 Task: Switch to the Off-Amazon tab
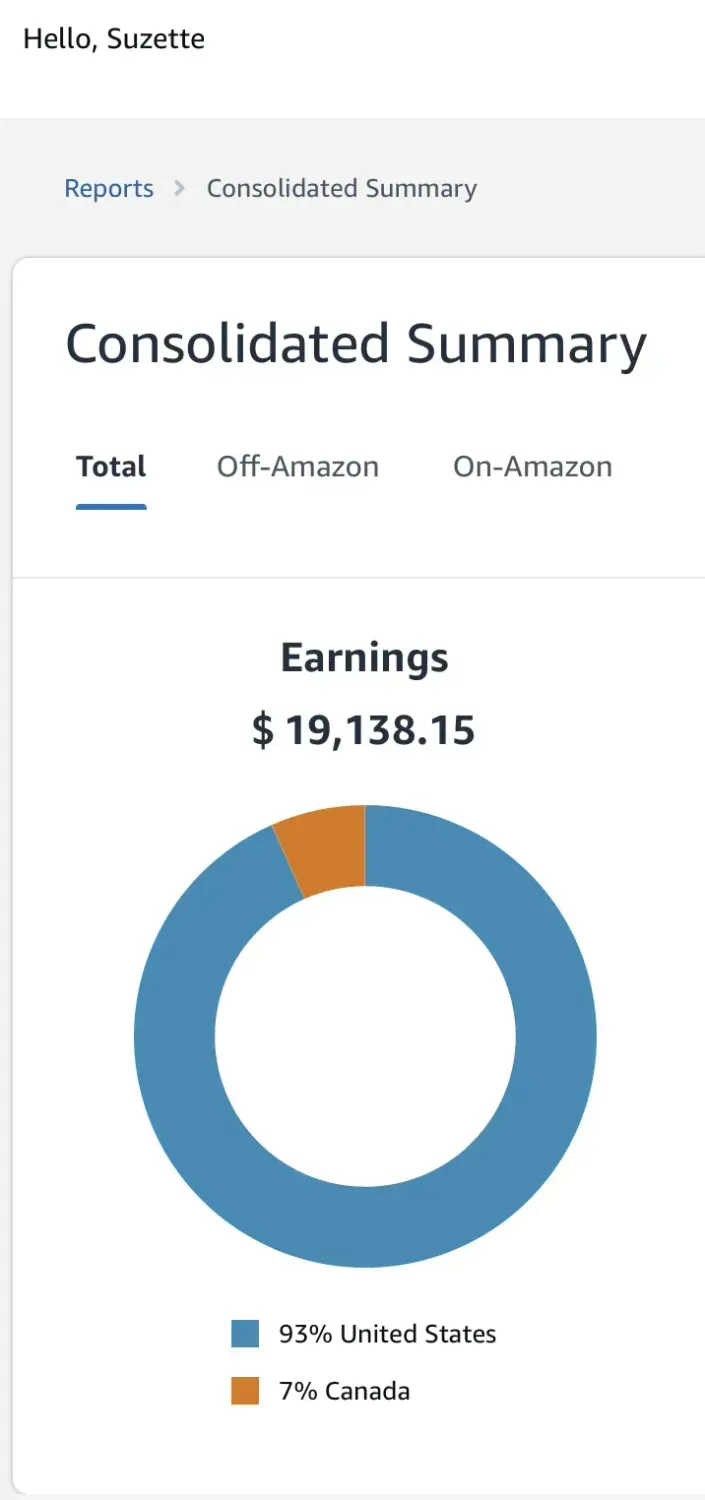[x=297, y=466]
